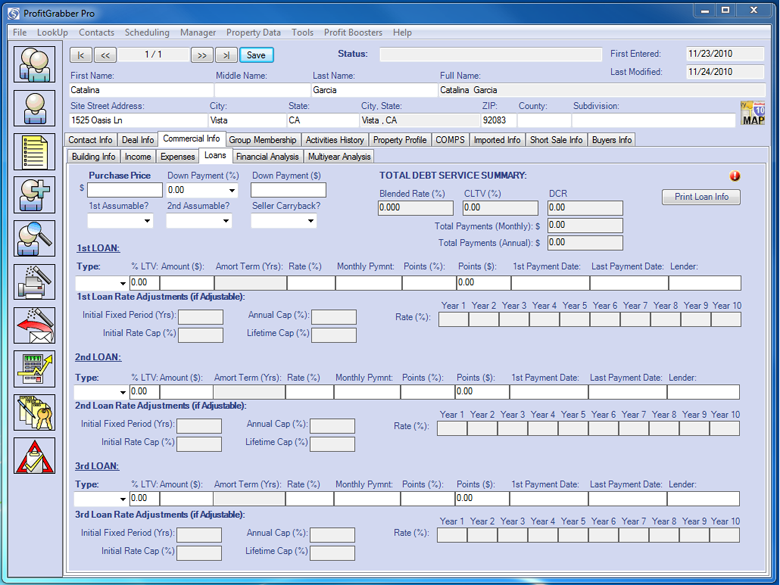Switch to the Building Info sub-tab
Image resolution: width=780 pixels, height=585 pixels.
(x=94, y=156)
